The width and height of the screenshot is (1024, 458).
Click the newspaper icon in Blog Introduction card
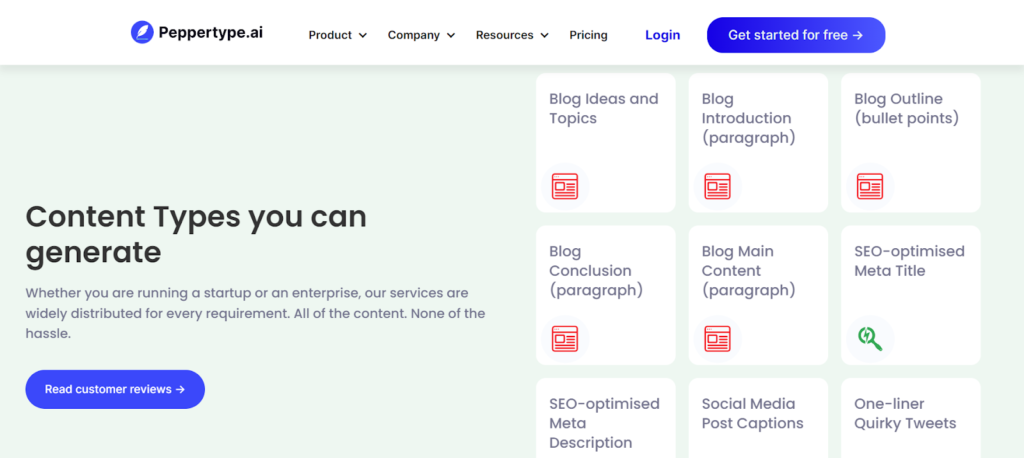pyautogui.click(x=717, y=186)
